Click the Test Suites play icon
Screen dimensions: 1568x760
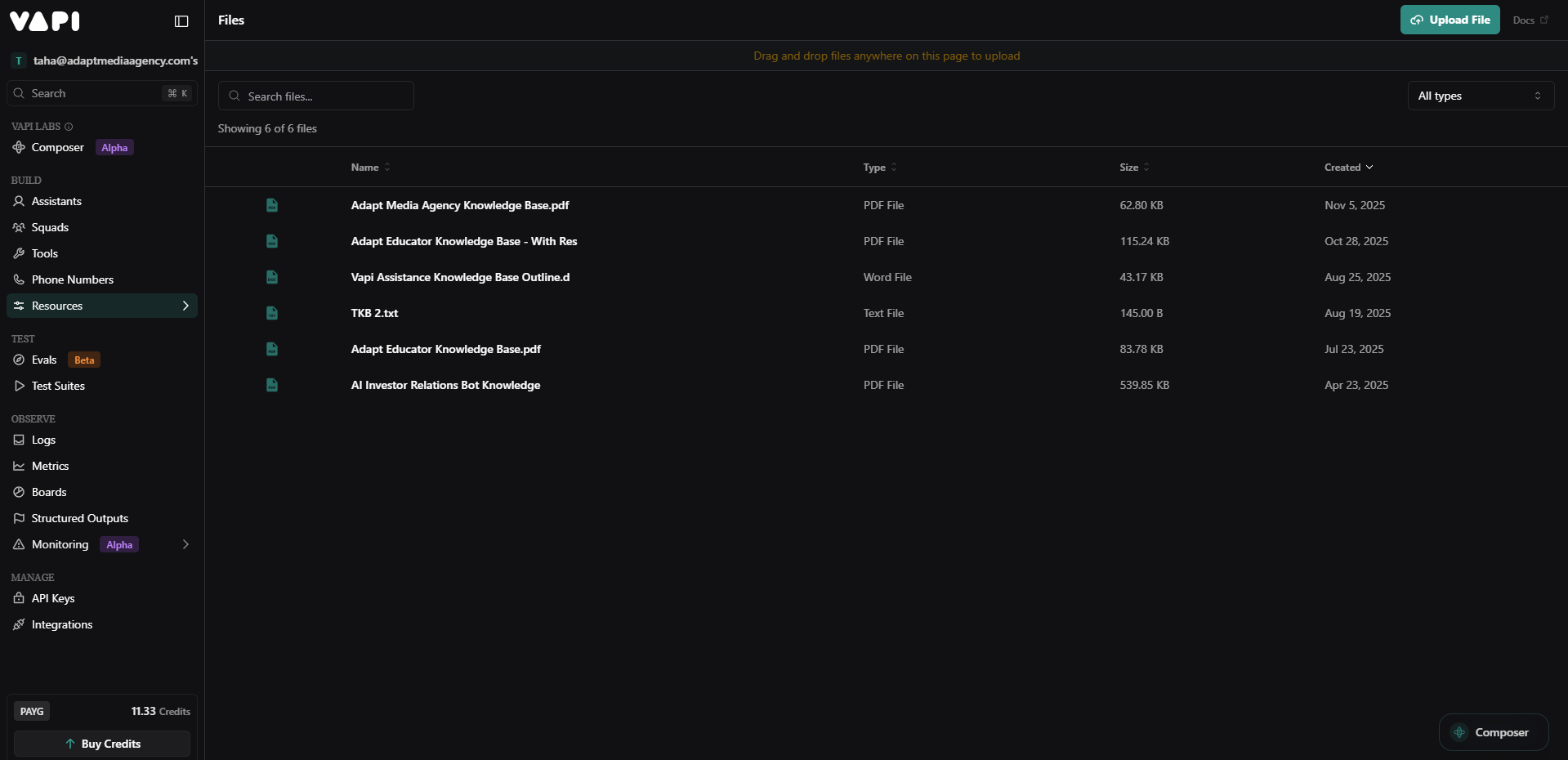click(x=19, y=386)
